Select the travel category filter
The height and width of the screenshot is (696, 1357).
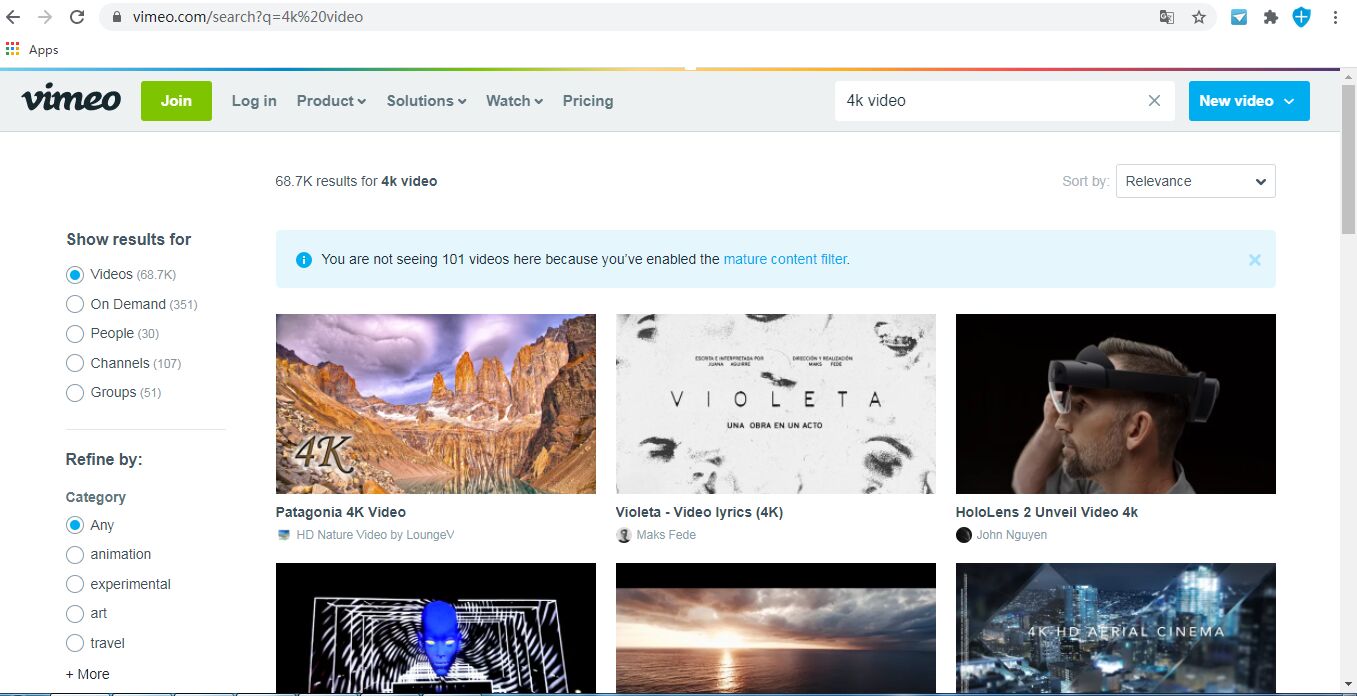point(74,643)
